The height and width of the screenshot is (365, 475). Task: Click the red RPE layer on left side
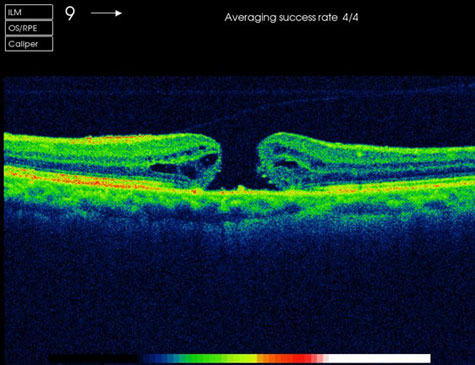[83, 181]
